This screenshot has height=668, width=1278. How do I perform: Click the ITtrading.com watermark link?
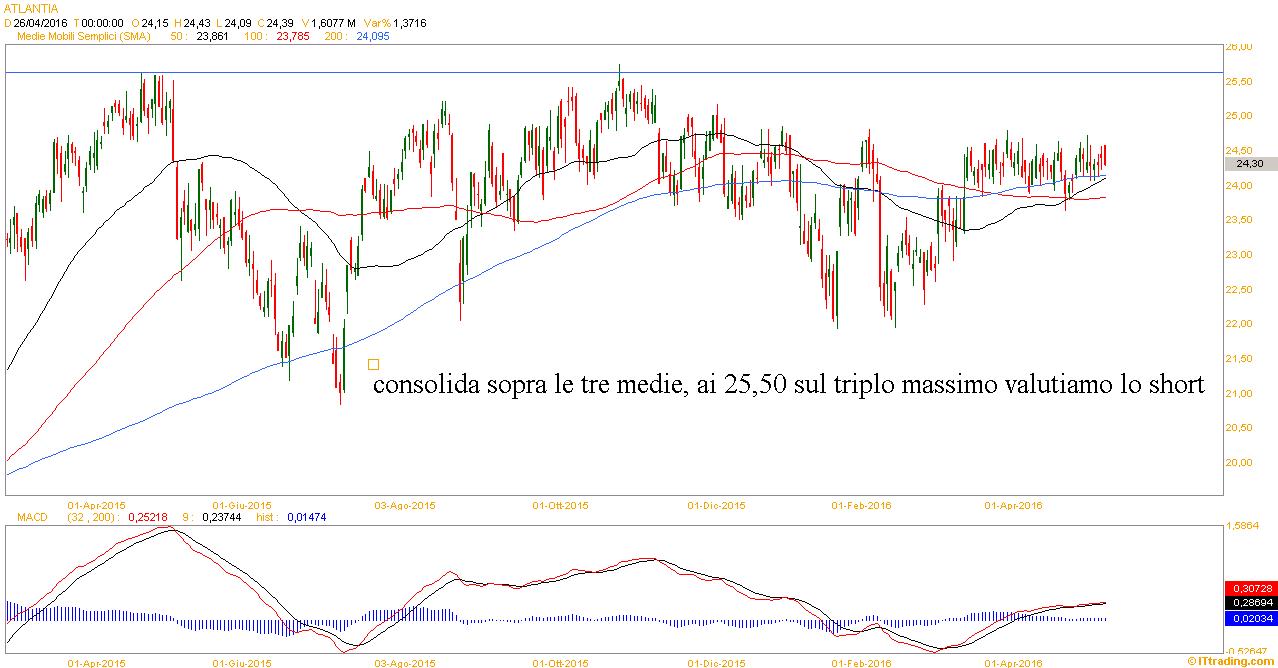[x=1233, y=661]
